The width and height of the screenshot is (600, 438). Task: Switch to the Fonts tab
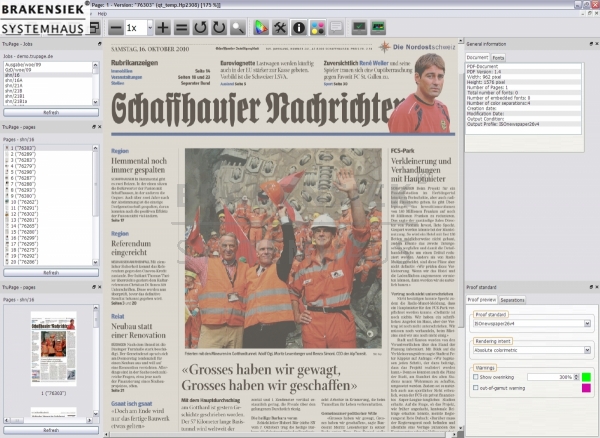point(498,58)
